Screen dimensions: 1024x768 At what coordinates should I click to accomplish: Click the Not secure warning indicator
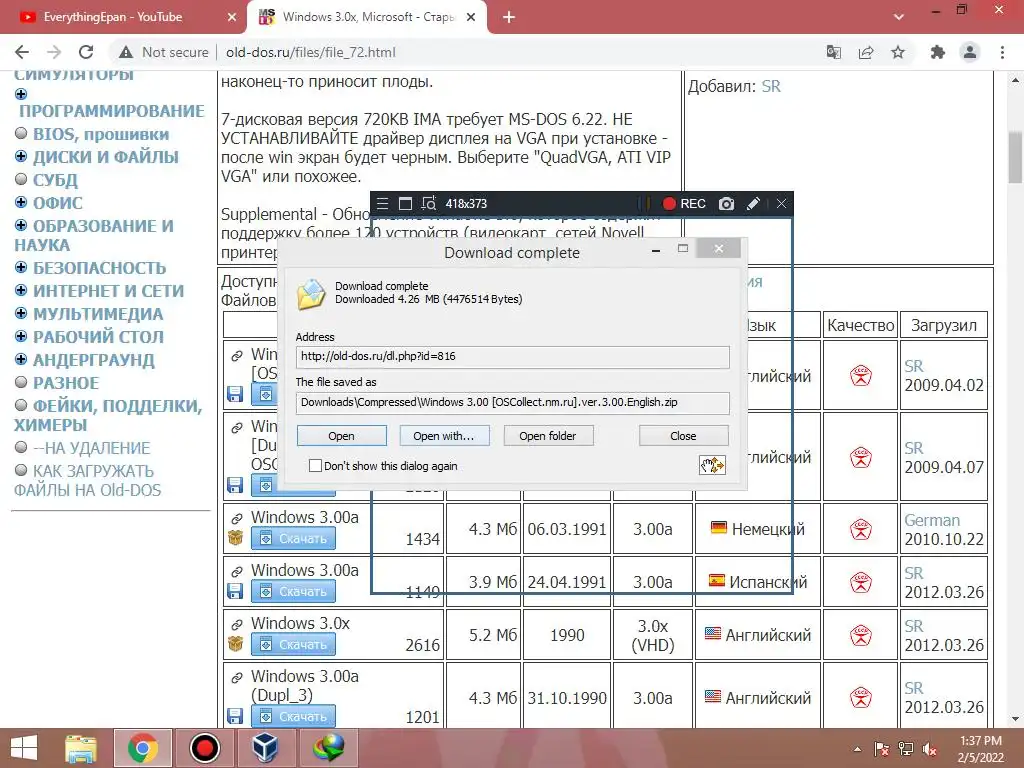pyautogui.click(x=163, y=52)
